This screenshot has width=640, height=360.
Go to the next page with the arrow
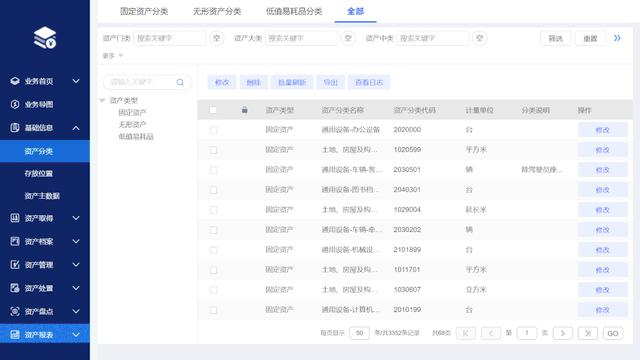563,333
